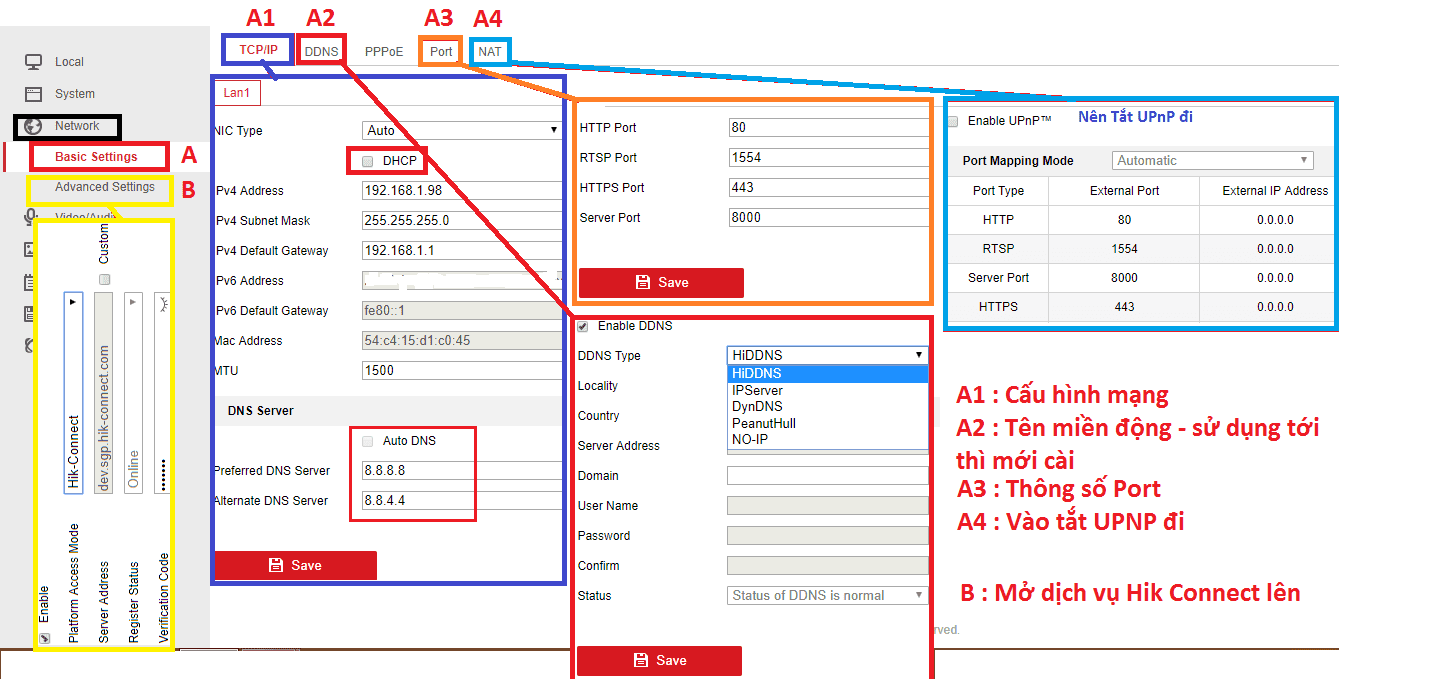Viewport: 1446px width, 694px height.
Task: Switch to the TCP/IP tab
Action: [x=258, y=50]
